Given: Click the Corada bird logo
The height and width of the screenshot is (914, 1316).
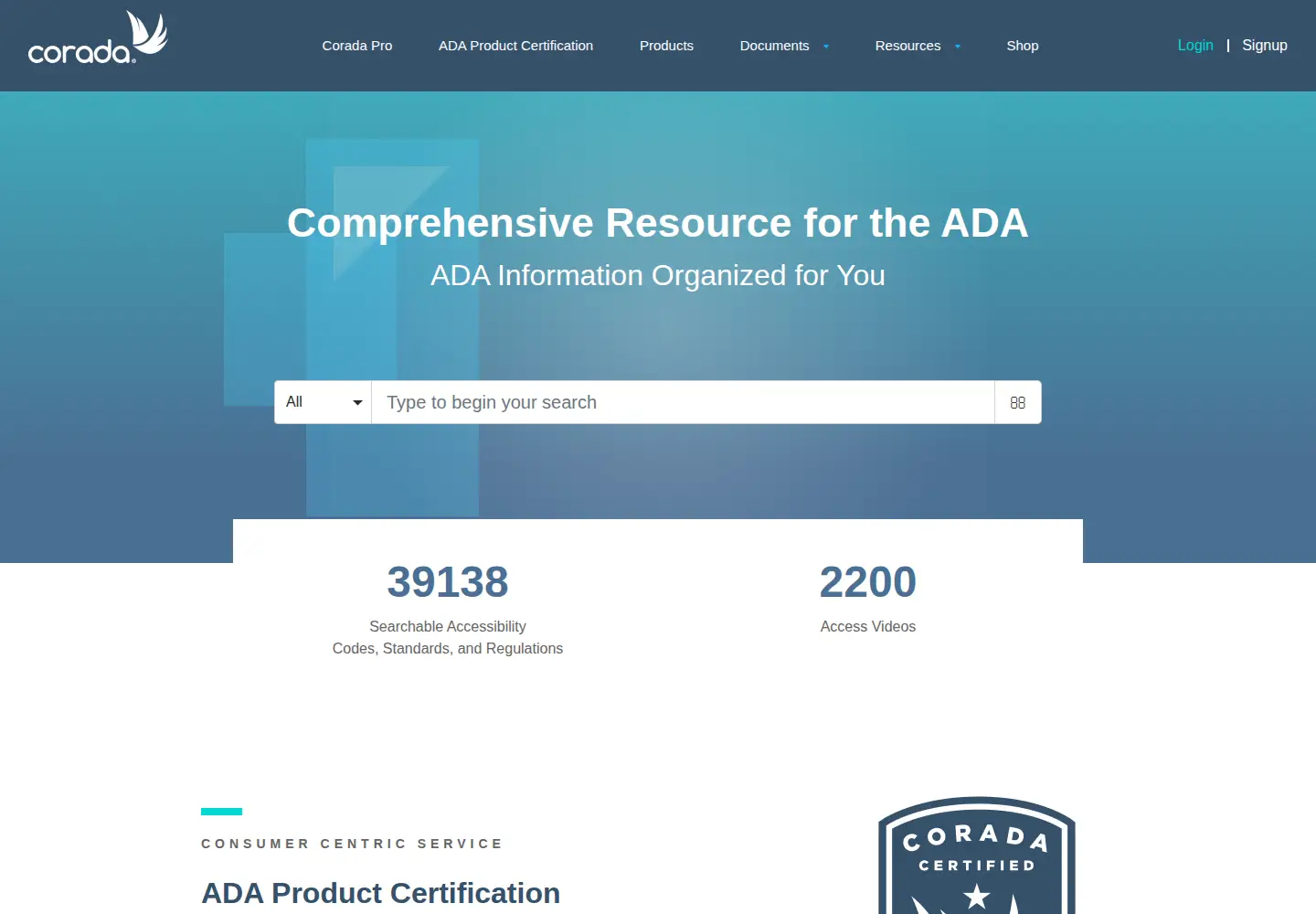Looking at the screenshot, I should tap(98, 38).
